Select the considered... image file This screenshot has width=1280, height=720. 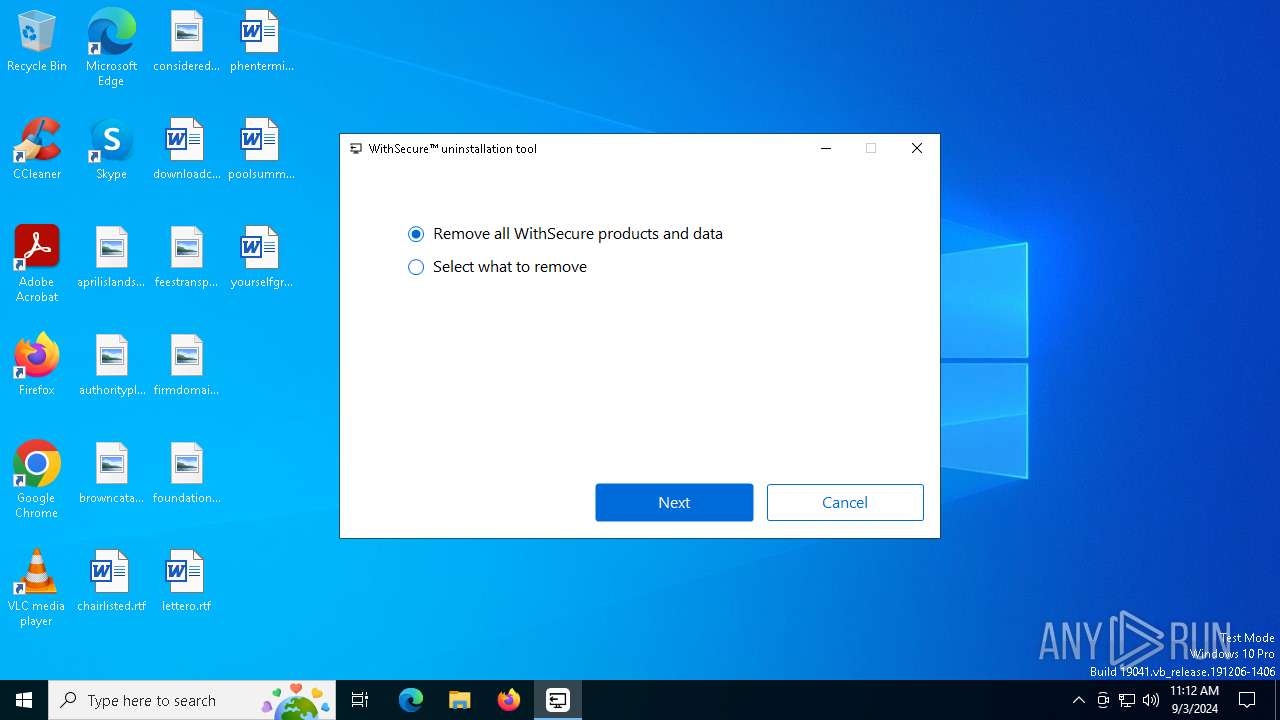[x=186, y=42]
